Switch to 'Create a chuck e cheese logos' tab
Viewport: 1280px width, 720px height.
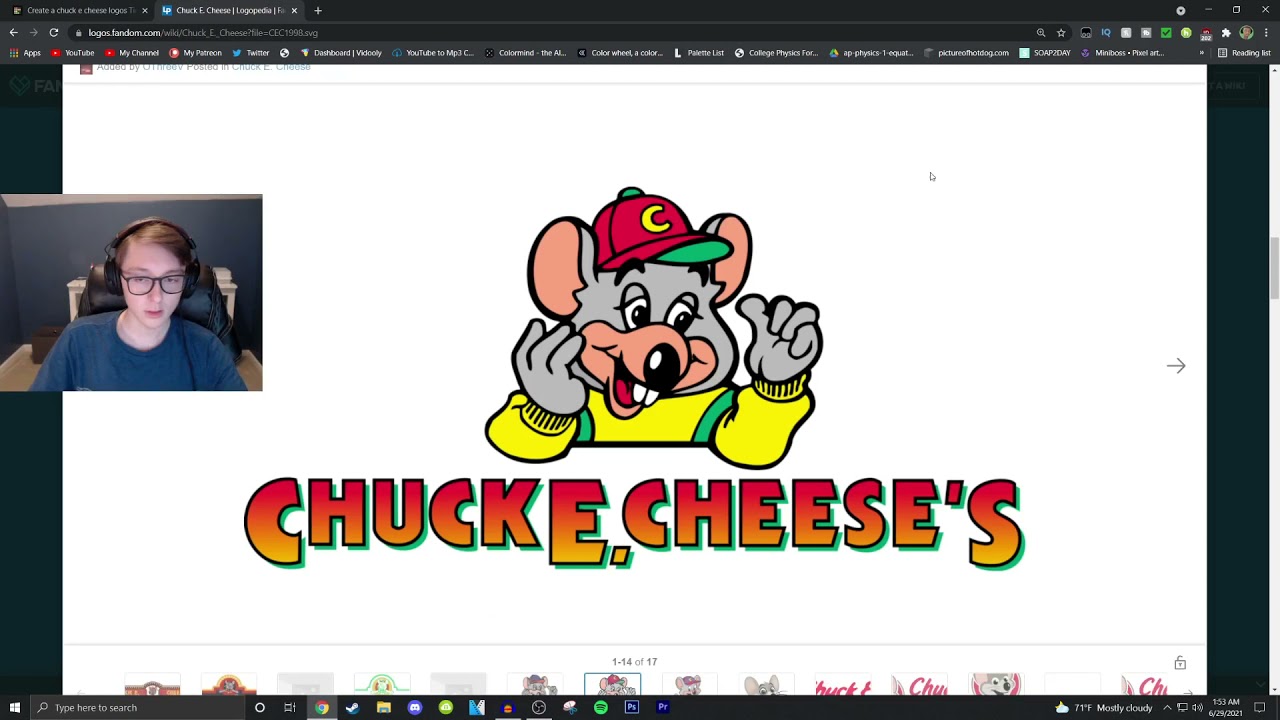tap(80, 11)
